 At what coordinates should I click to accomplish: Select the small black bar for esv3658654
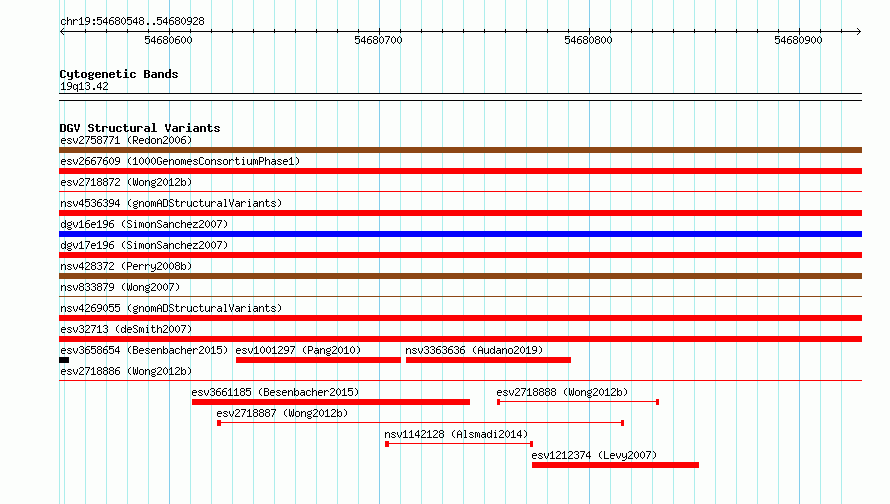click(64, 360)
